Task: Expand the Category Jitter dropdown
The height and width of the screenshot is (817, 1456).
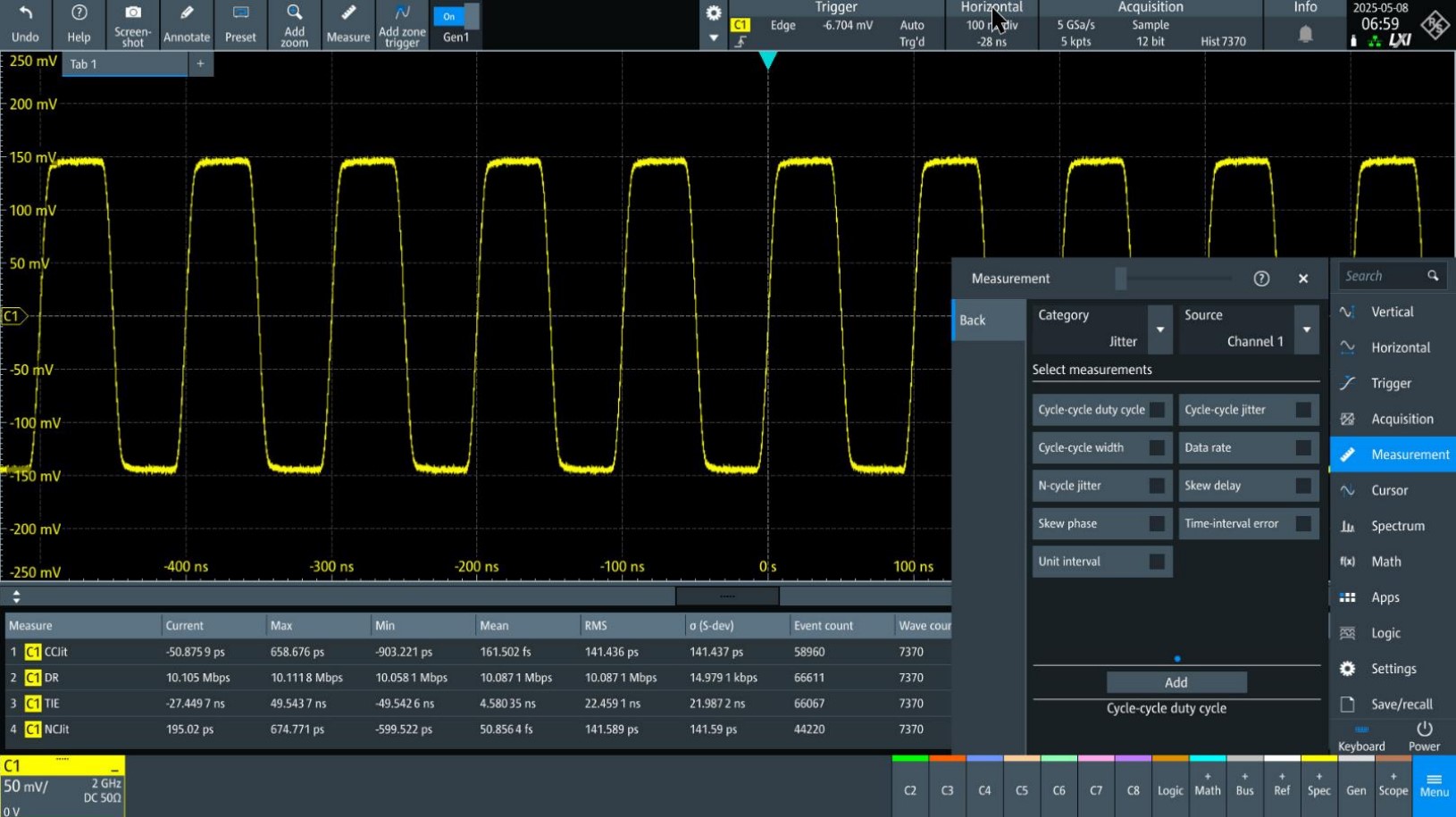Action: tap(1159, 329)
